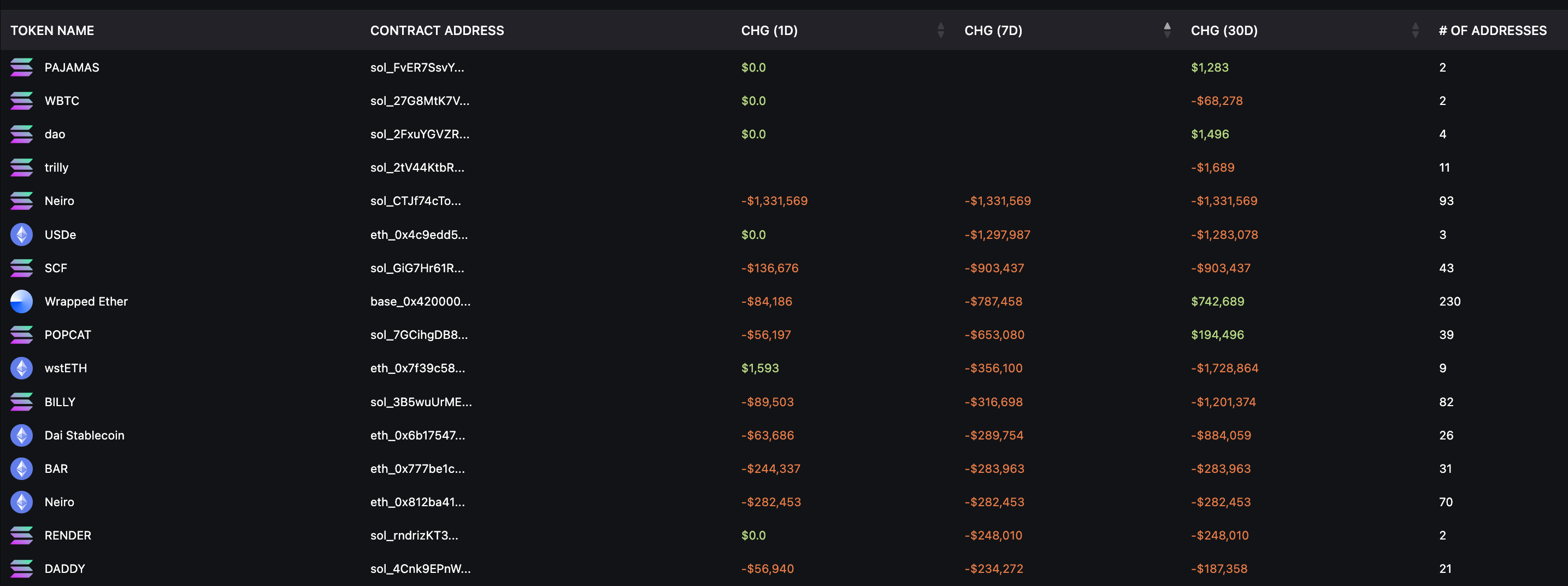The height and width of the screenshot is (586, 1568).
Task: Sort by CHG (30D) using its sort arrows
Action: [x=1415, y=31]
